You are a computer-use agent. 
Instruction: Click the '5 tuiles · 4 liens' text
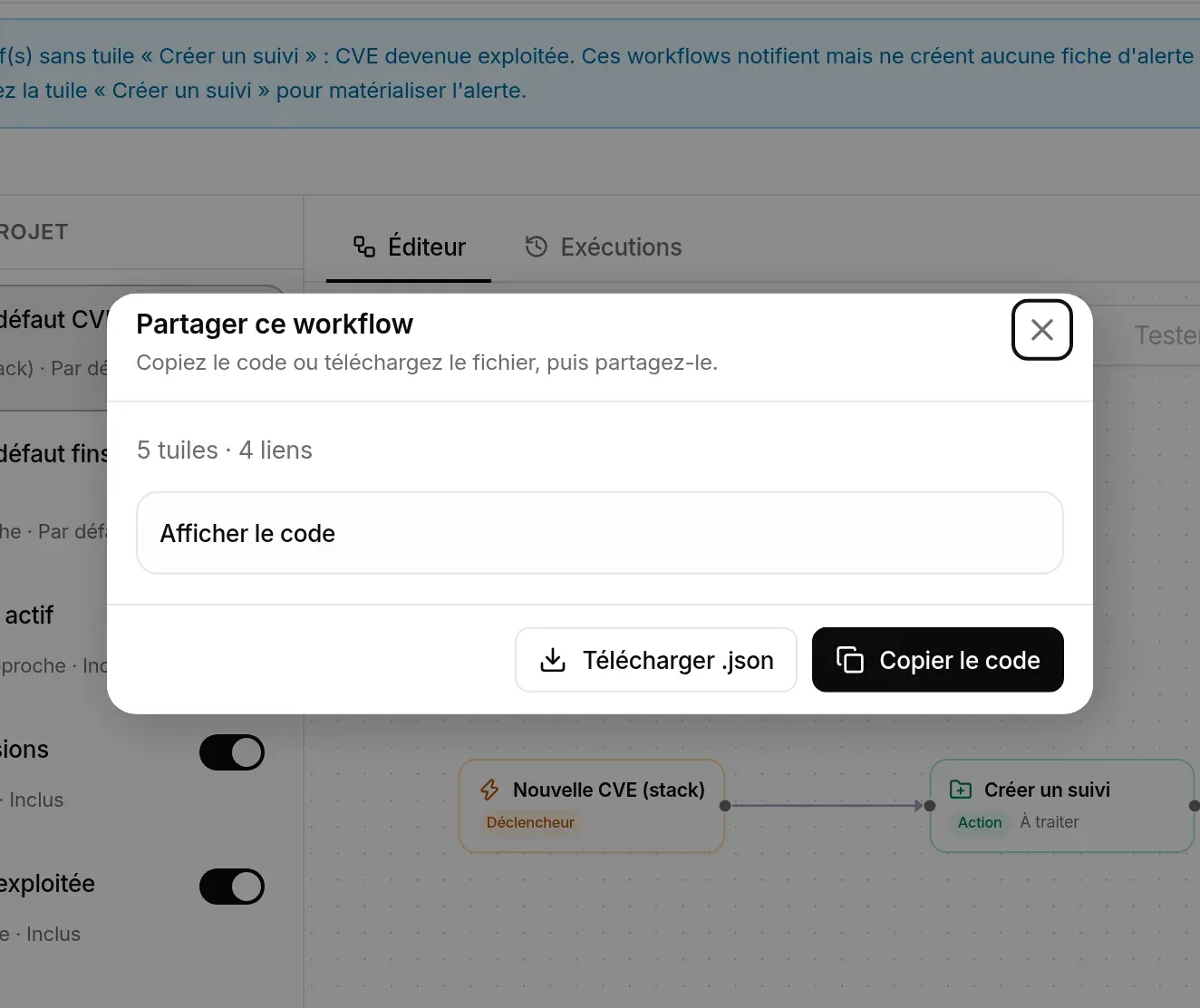tap(225, 451)
